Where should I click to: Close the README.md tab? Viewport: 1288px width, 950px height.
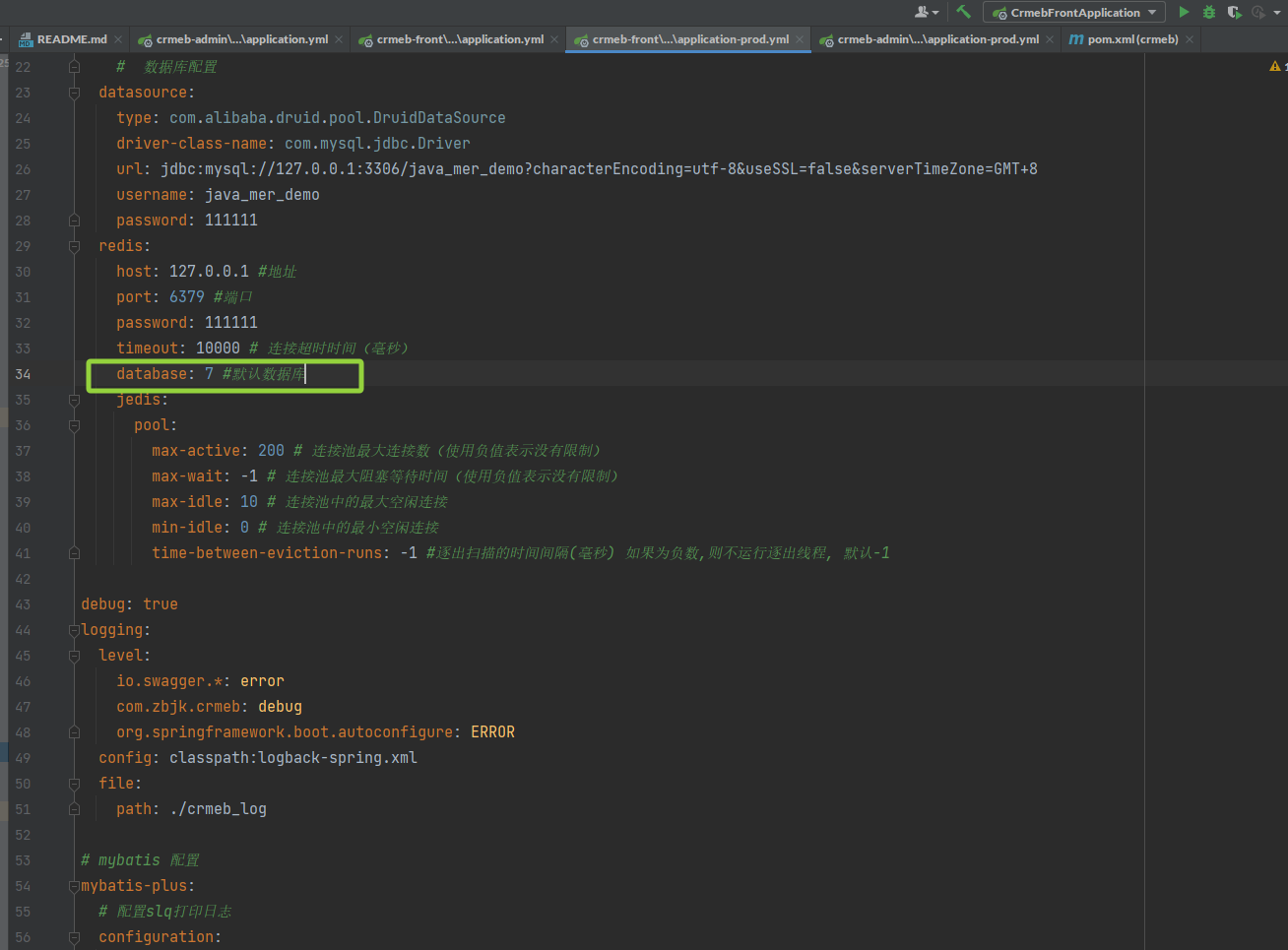118,39
